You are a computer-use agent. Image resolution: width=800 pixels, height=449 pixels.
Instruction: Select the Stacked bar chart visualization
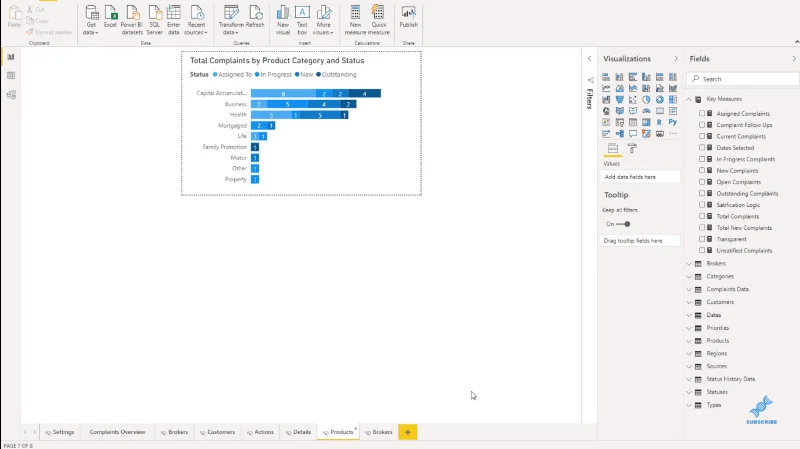click(606, 77)
